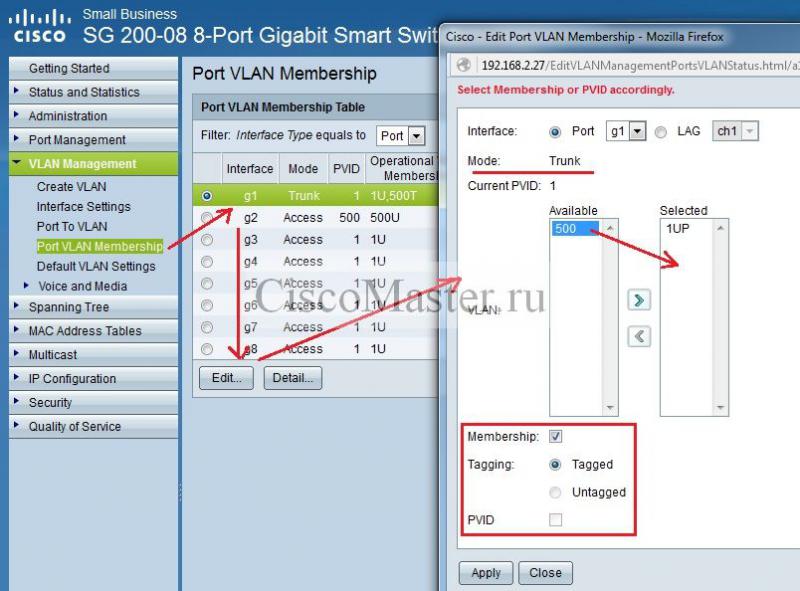Click the Available list scroll-up arrow
Viewport: 800px width, 591px height.
[610, 228]
